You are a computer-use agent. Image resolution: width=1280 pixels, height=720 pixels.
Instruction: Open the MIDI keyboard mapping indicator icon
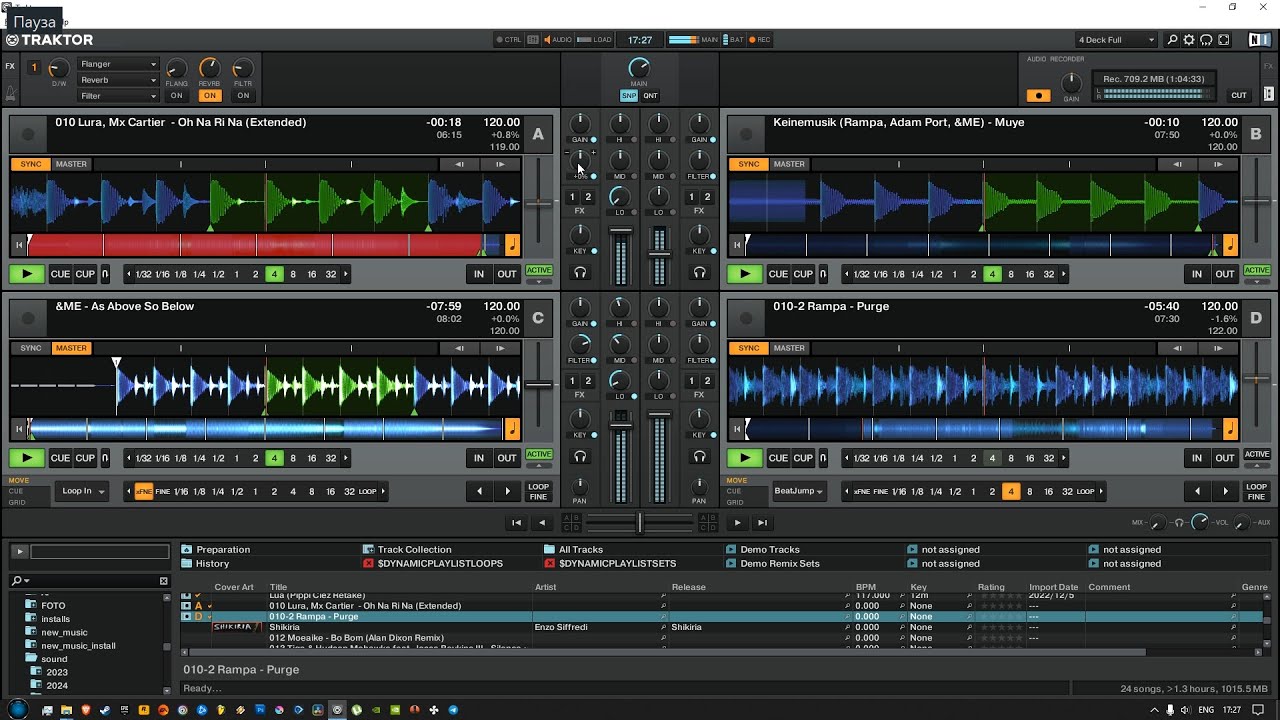[533, 40]
